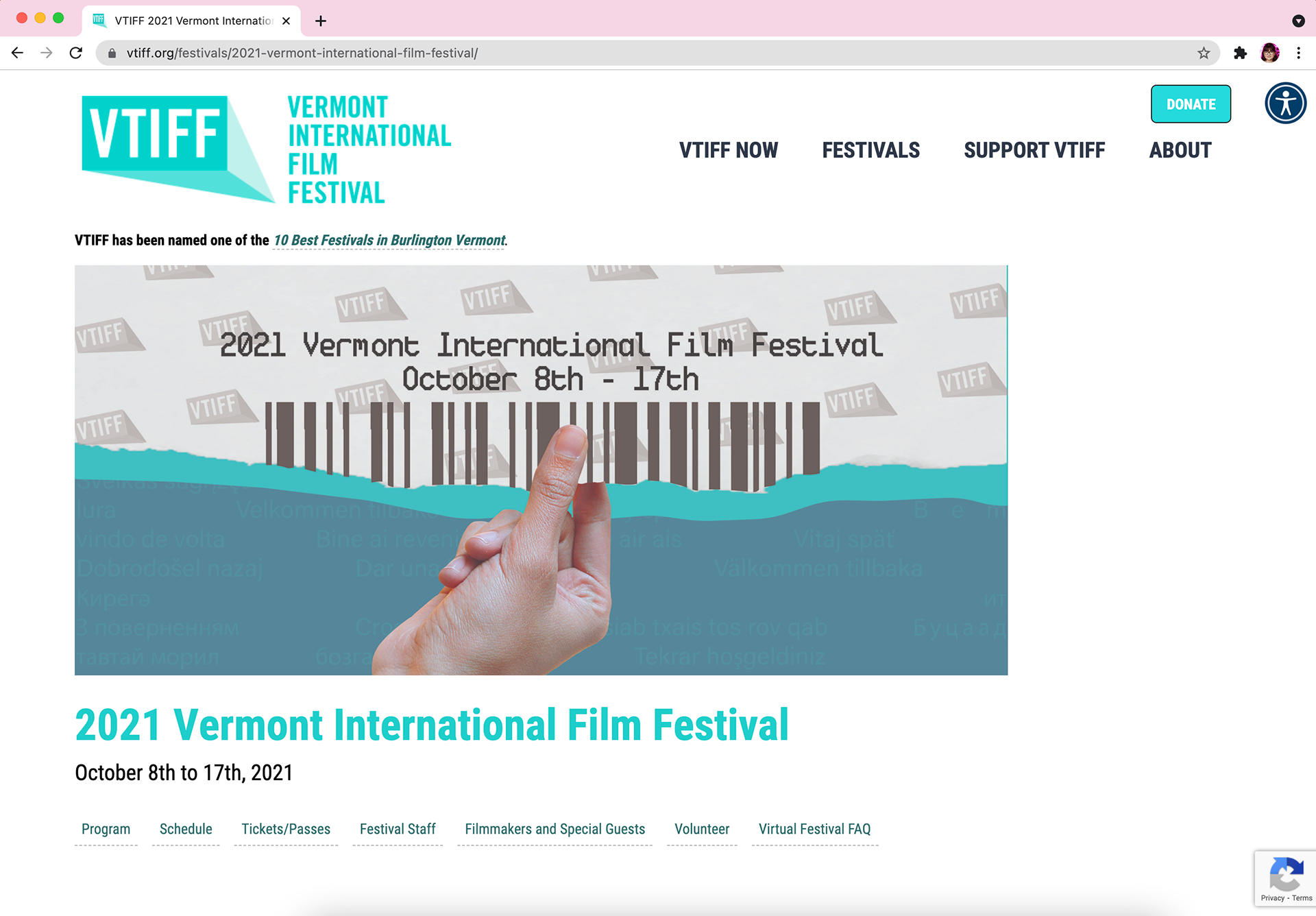Image resolution: width=1316 pixels, height=916 pixels.
Task: Open the Tickets/Passes link
Action: click(286, 829)
